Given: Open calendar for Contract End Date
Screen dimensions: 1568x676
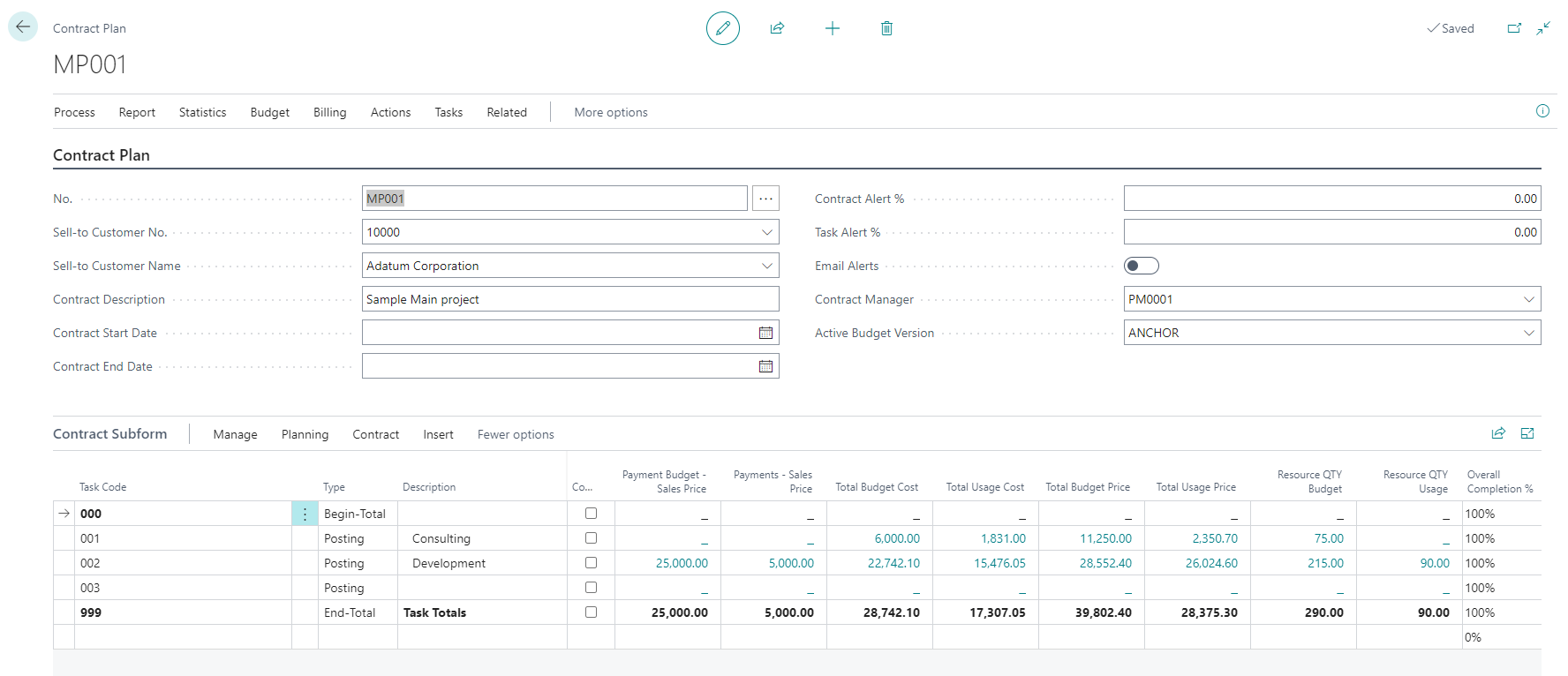Looking at the screenshot, I should pos(765,366).
